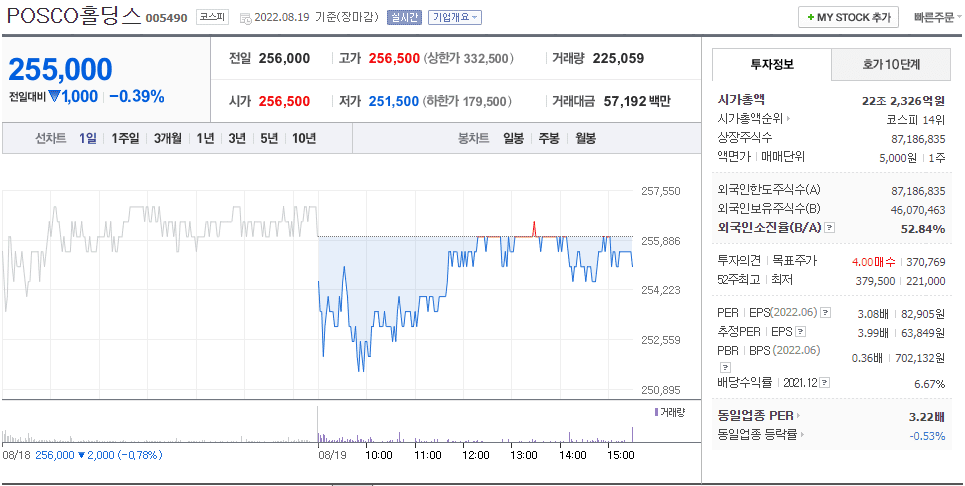Click 동일업종 PER value 3.22배

pos(927,417)
